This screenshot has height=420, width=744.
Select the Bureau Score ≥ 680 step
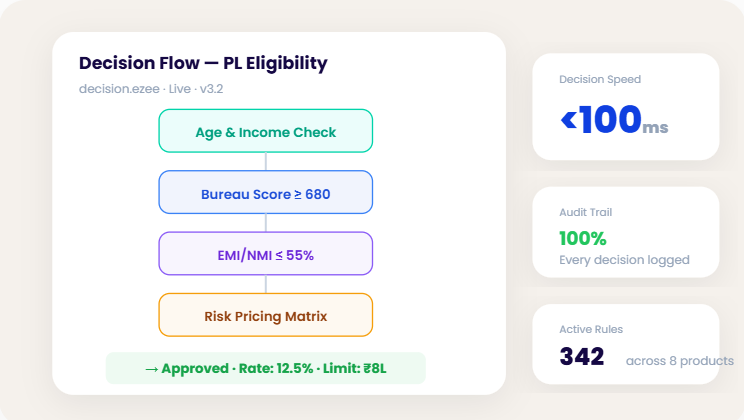pyautogui.click(x=266, y=193)
